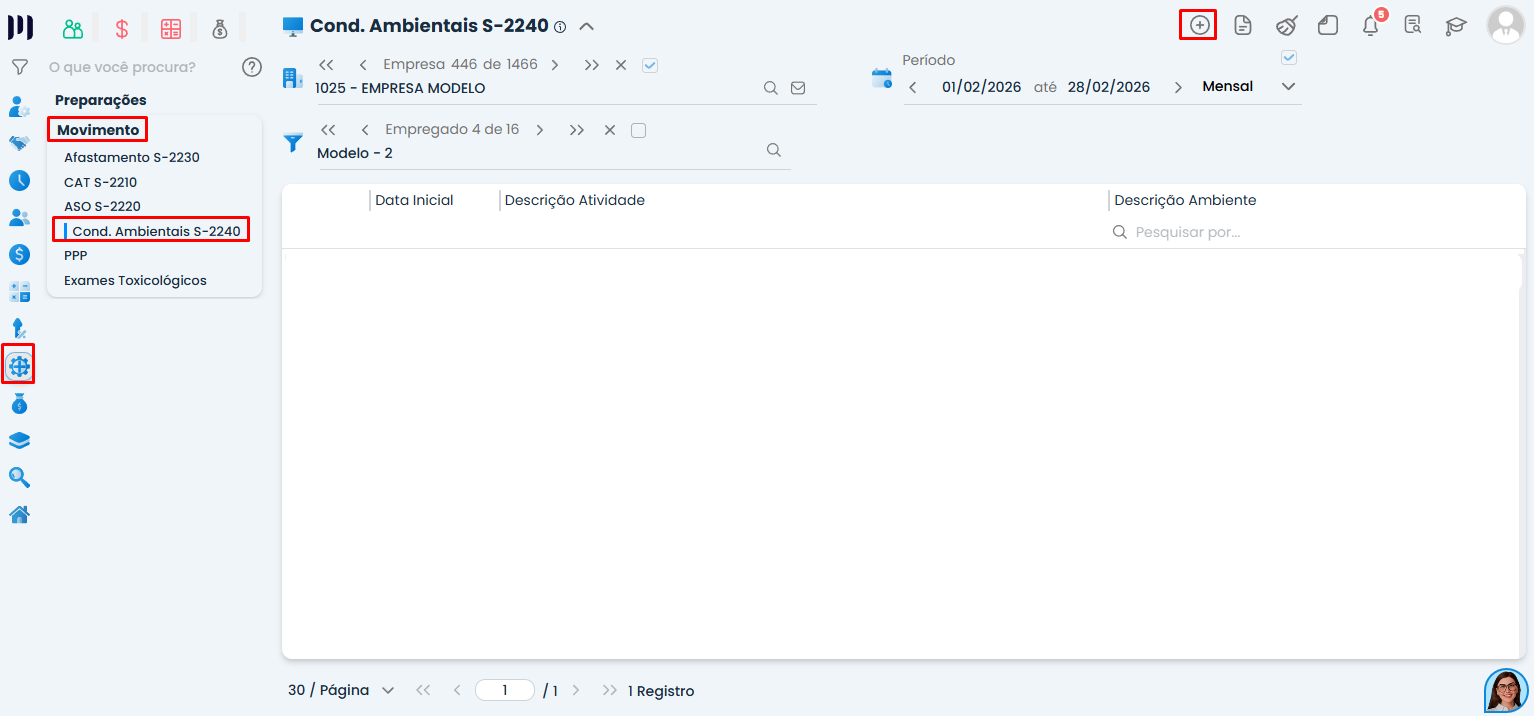The image size is (1534, 716).
Task: Toggle the checkbox next to Empresa navigation
Action: coord(650,65)
